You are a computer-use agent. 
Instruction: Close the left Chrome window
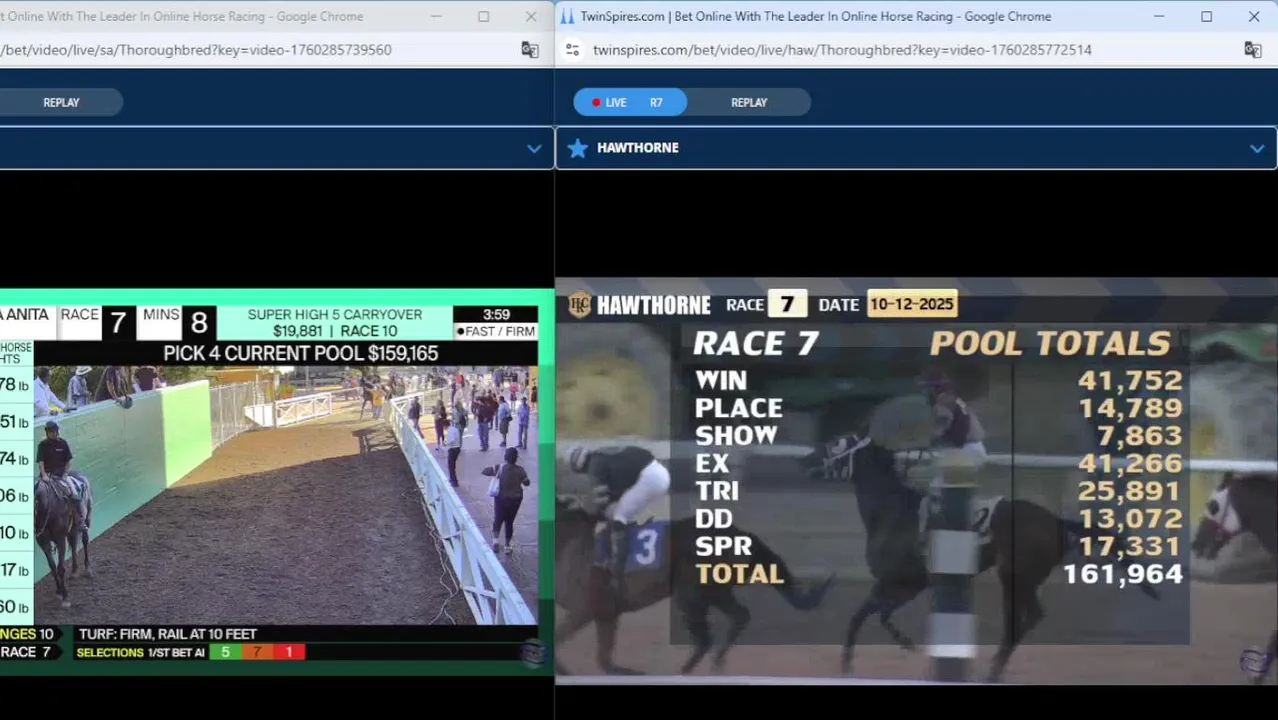(x=531, y=16)
